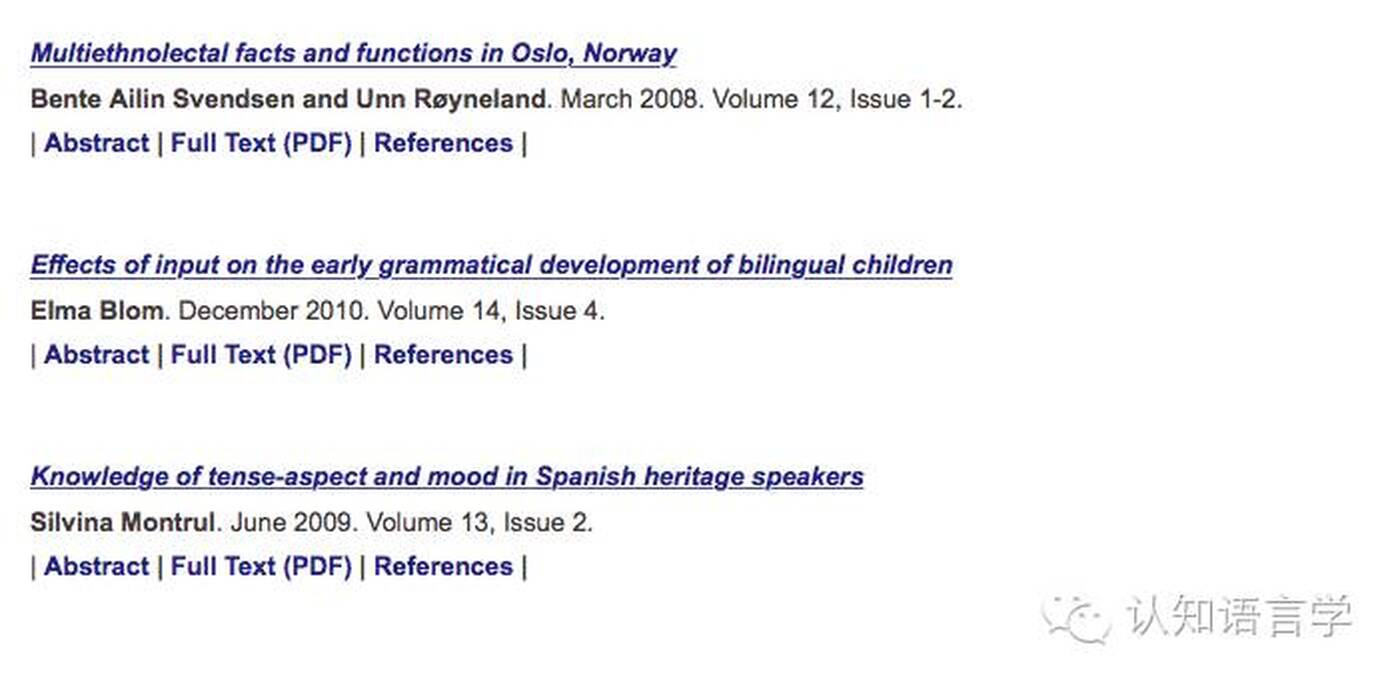Open Full Text (PDF) of Elma Blom's article
This screenshot has width=1400, height=687.
(261, 355)
